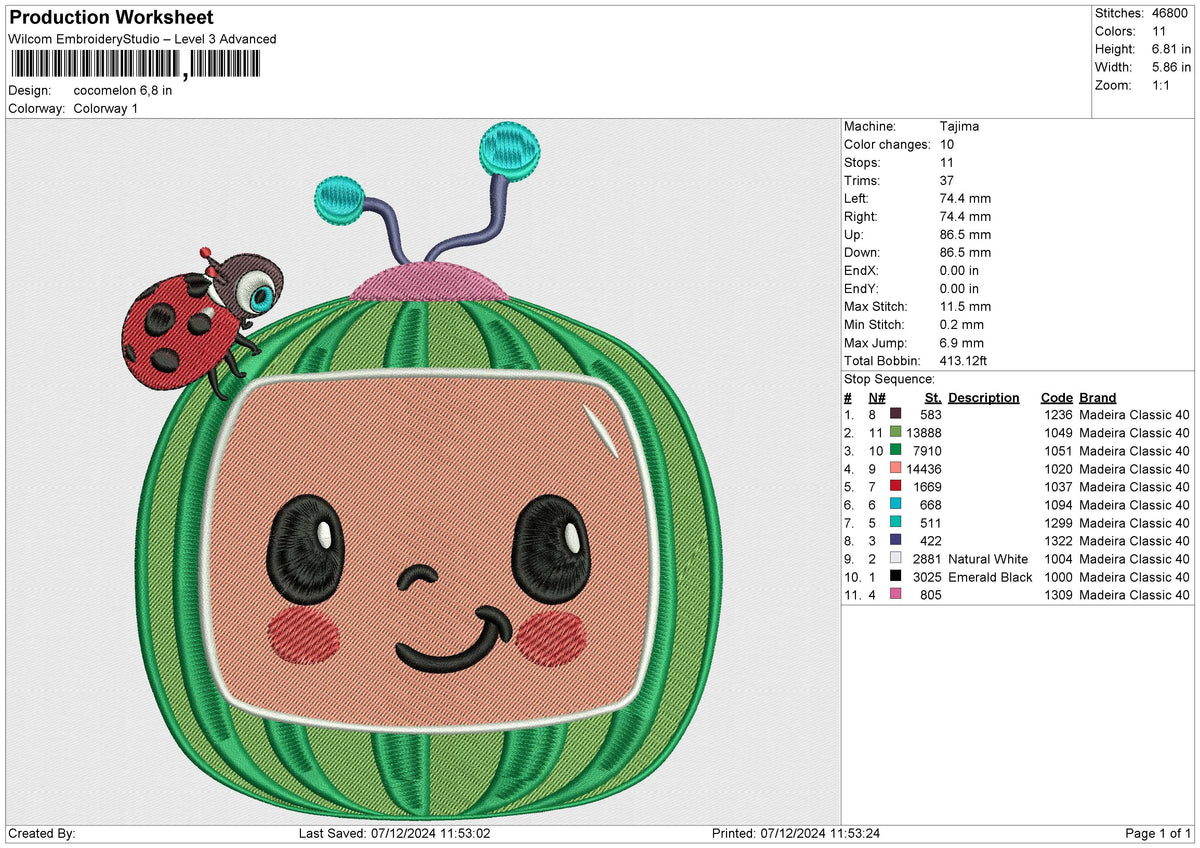
Task: Click the Code column header
Action: pyautogui.click(x=1056, y=397)
